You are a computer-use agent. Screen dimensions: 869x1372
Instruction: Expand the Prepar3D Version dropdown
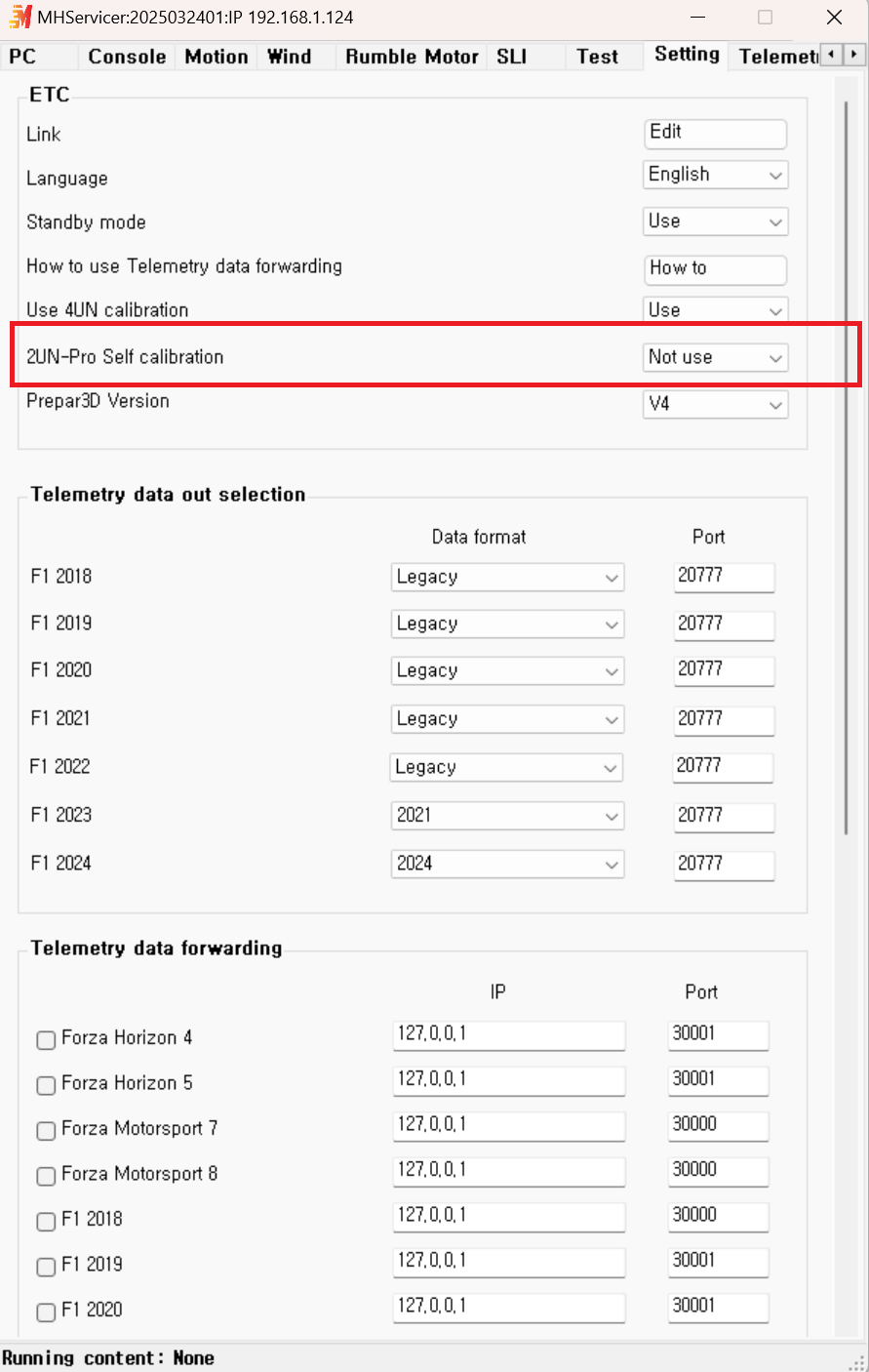point(715,404)
